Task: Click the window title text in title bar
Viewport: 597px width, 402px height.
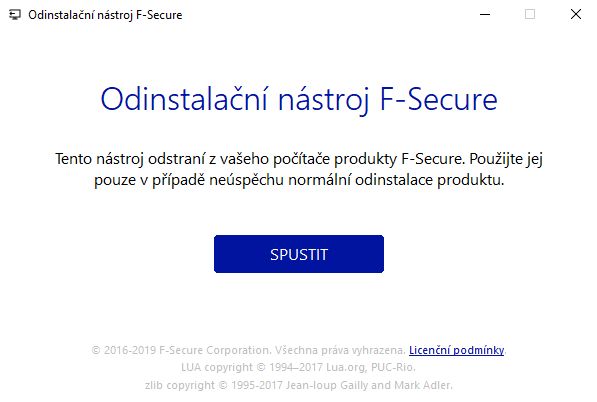Action: point(105,15)
